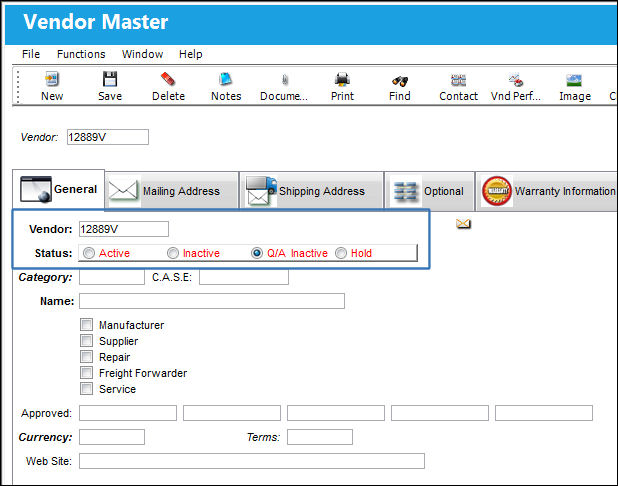Switch to the Mailing Address tab
618x486 pixels.
pyautogui.click(x=172, y=191)
